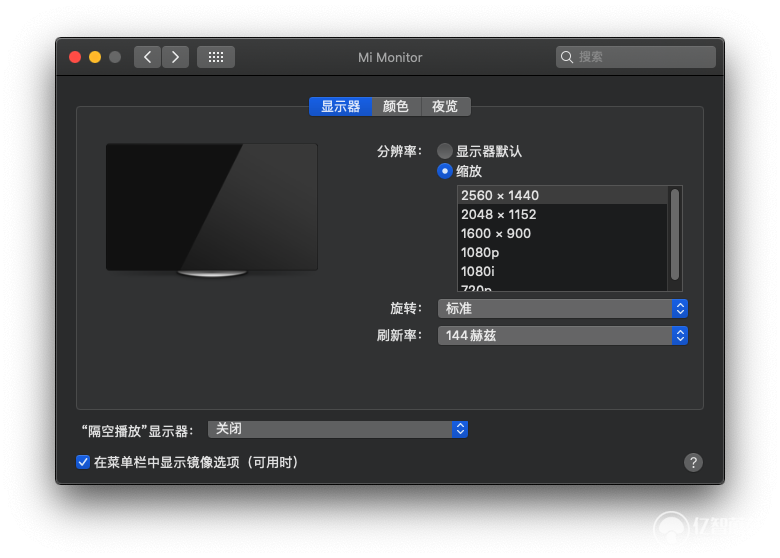
Task: Switch to the 颜色 tab
Action: coord(396,106)
